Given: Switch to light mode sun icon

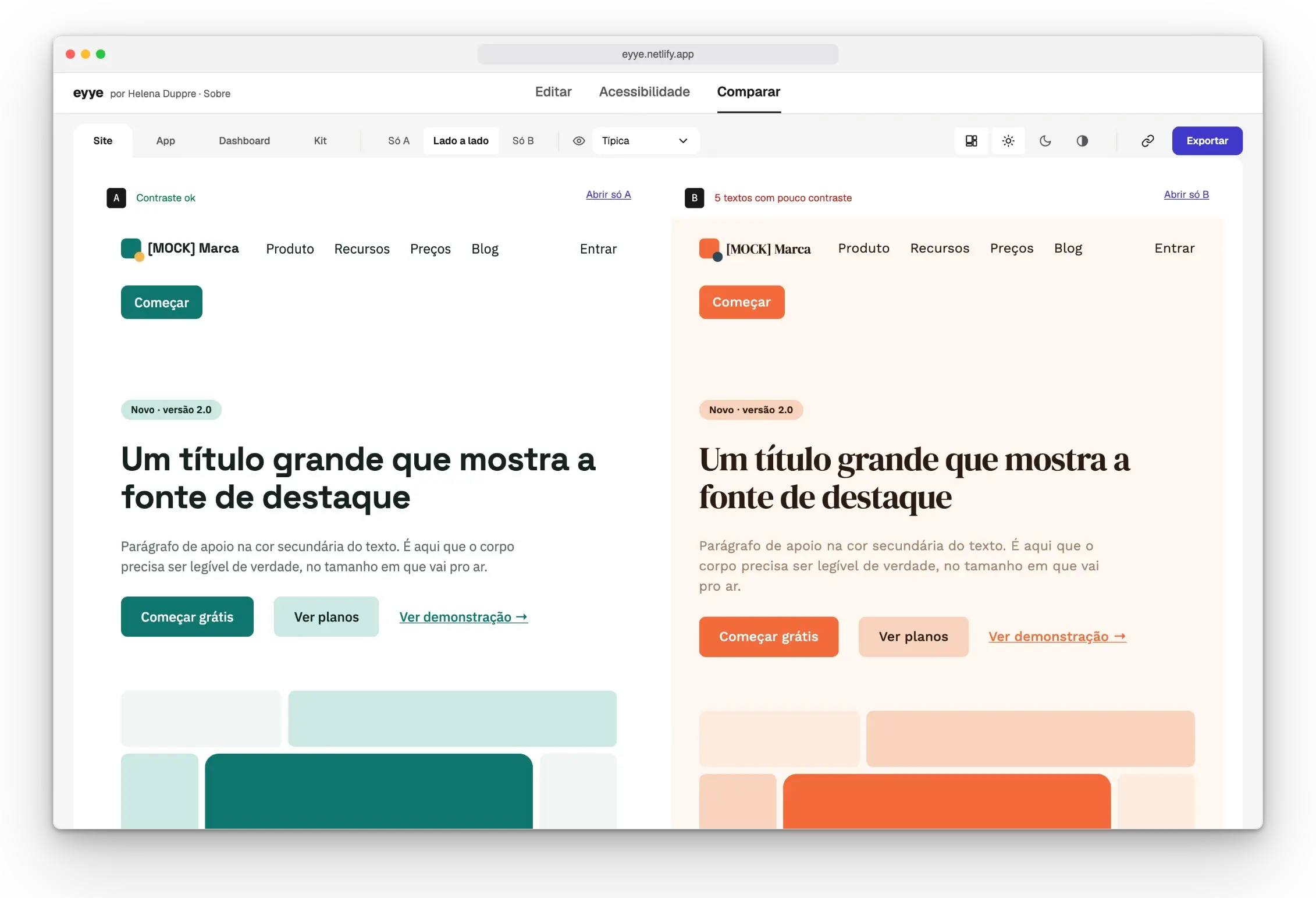Looking at the screenshot, I should click(x=1008, y=141).
